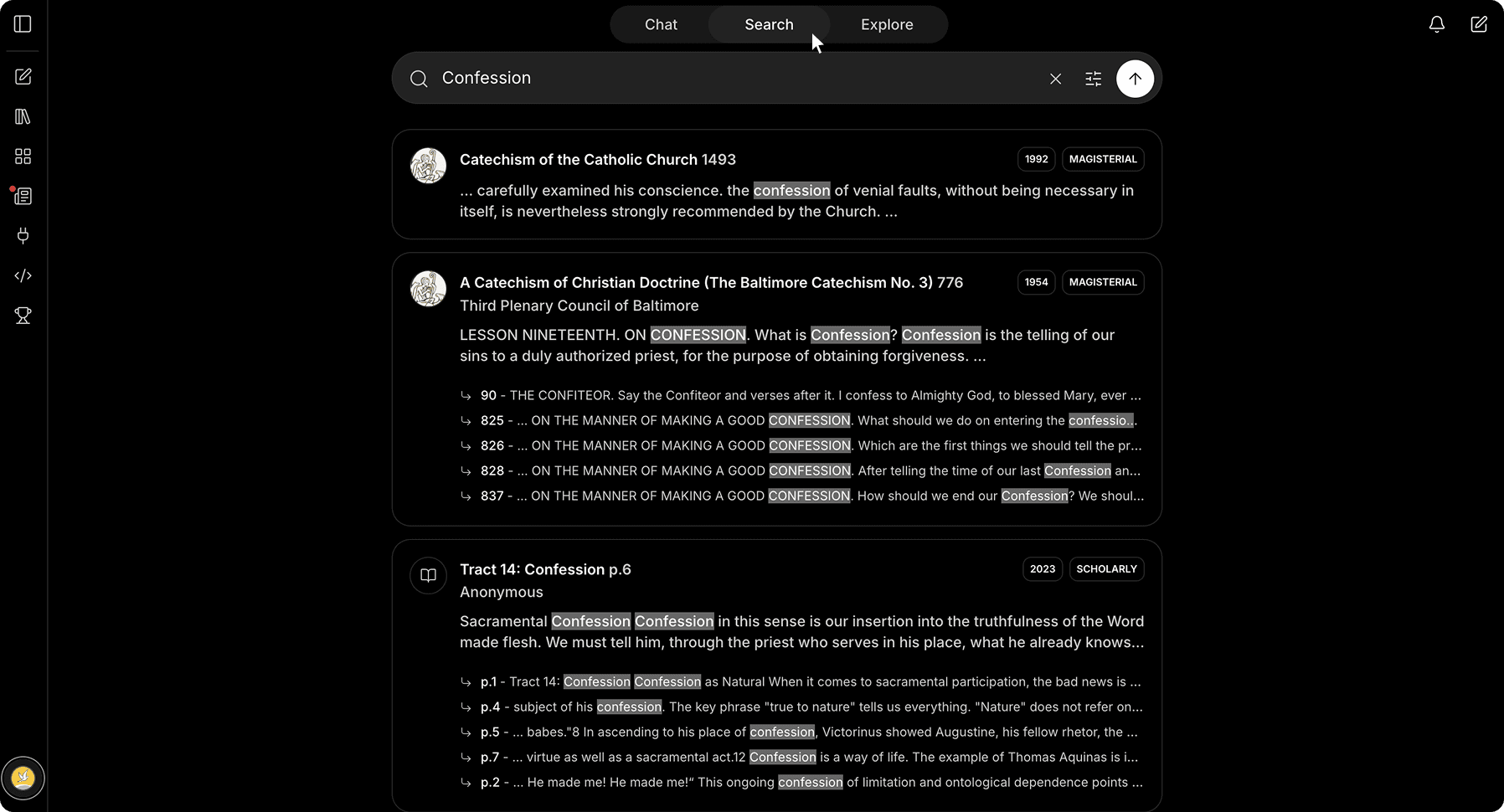
Task: Open sub-result 837 how to end Confession
Action: pos(801,496)
